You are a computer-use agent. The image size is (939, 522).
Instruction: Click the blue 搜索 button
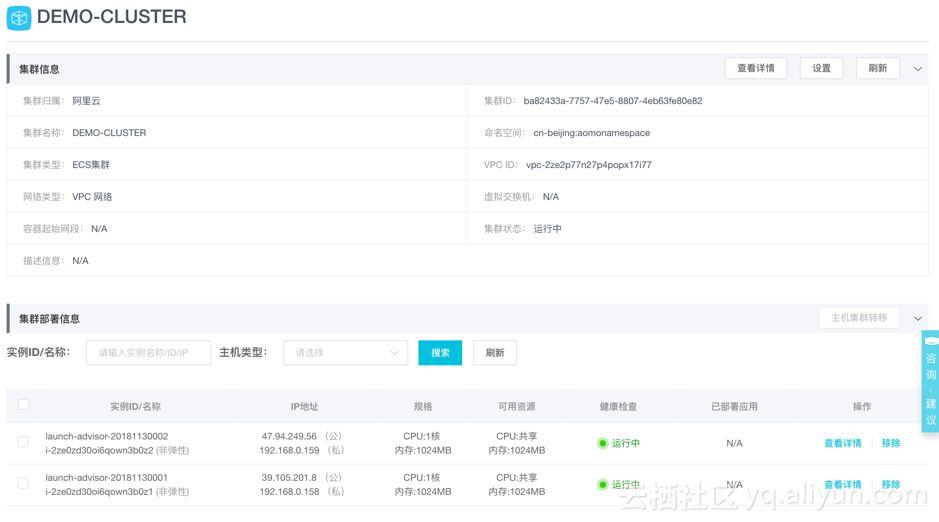440,353
